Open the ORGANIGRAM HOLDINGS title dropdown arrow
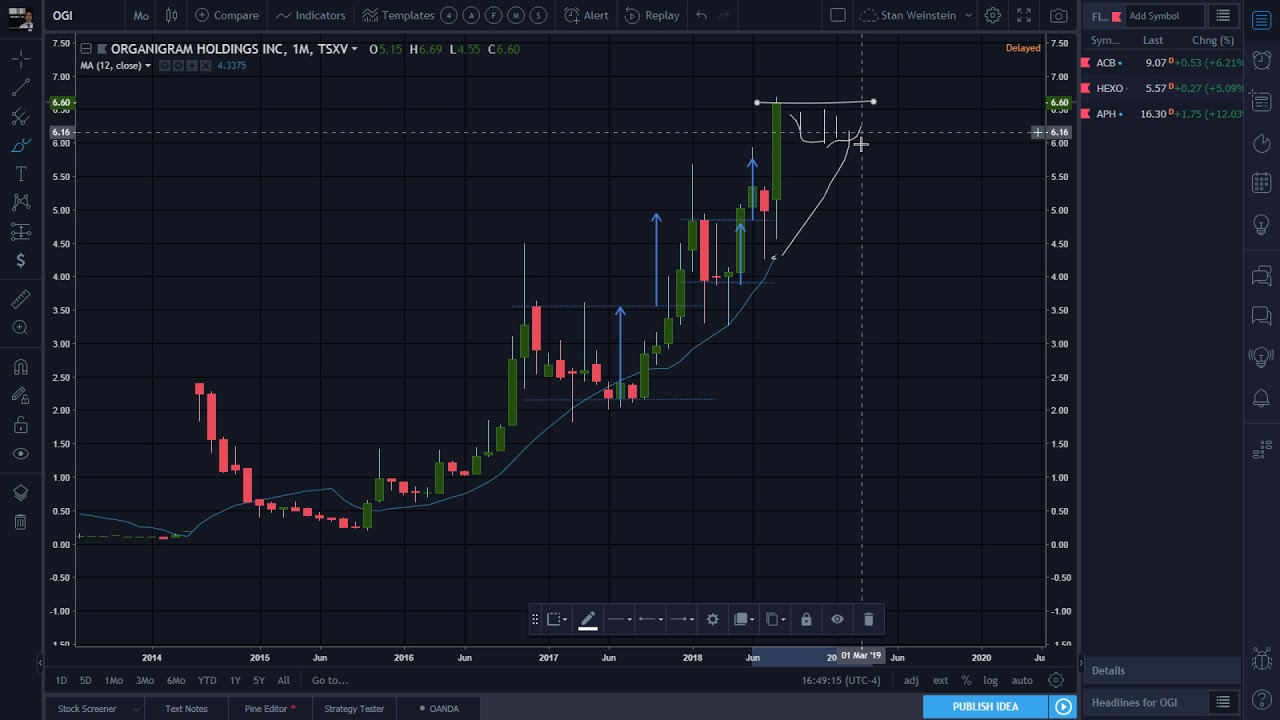This screenshot has height=720, width=1280. point(354,49)
